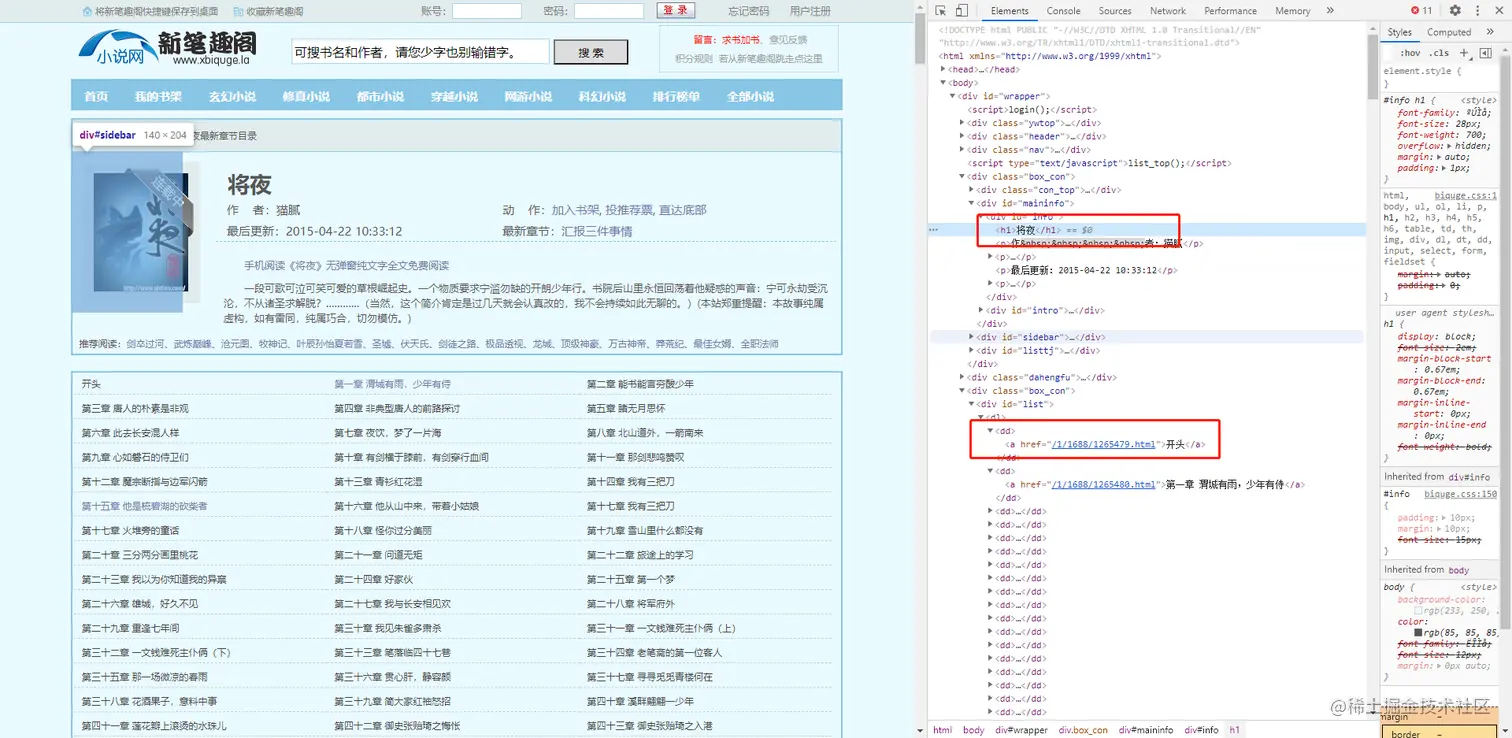Click the 用户注册 link
Image resolution: width=1512 pixels, height=738 pixels.
[x=810, y=11]
